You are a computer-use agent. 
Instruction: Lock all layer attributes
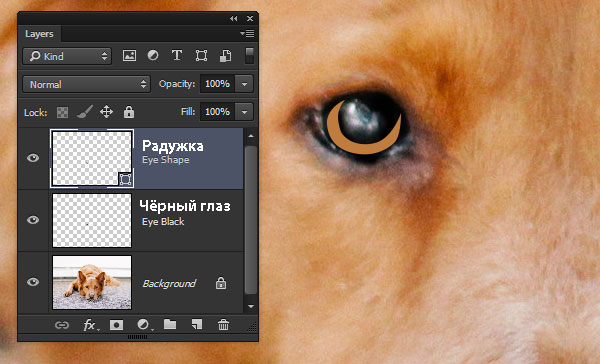coord(129,112)
